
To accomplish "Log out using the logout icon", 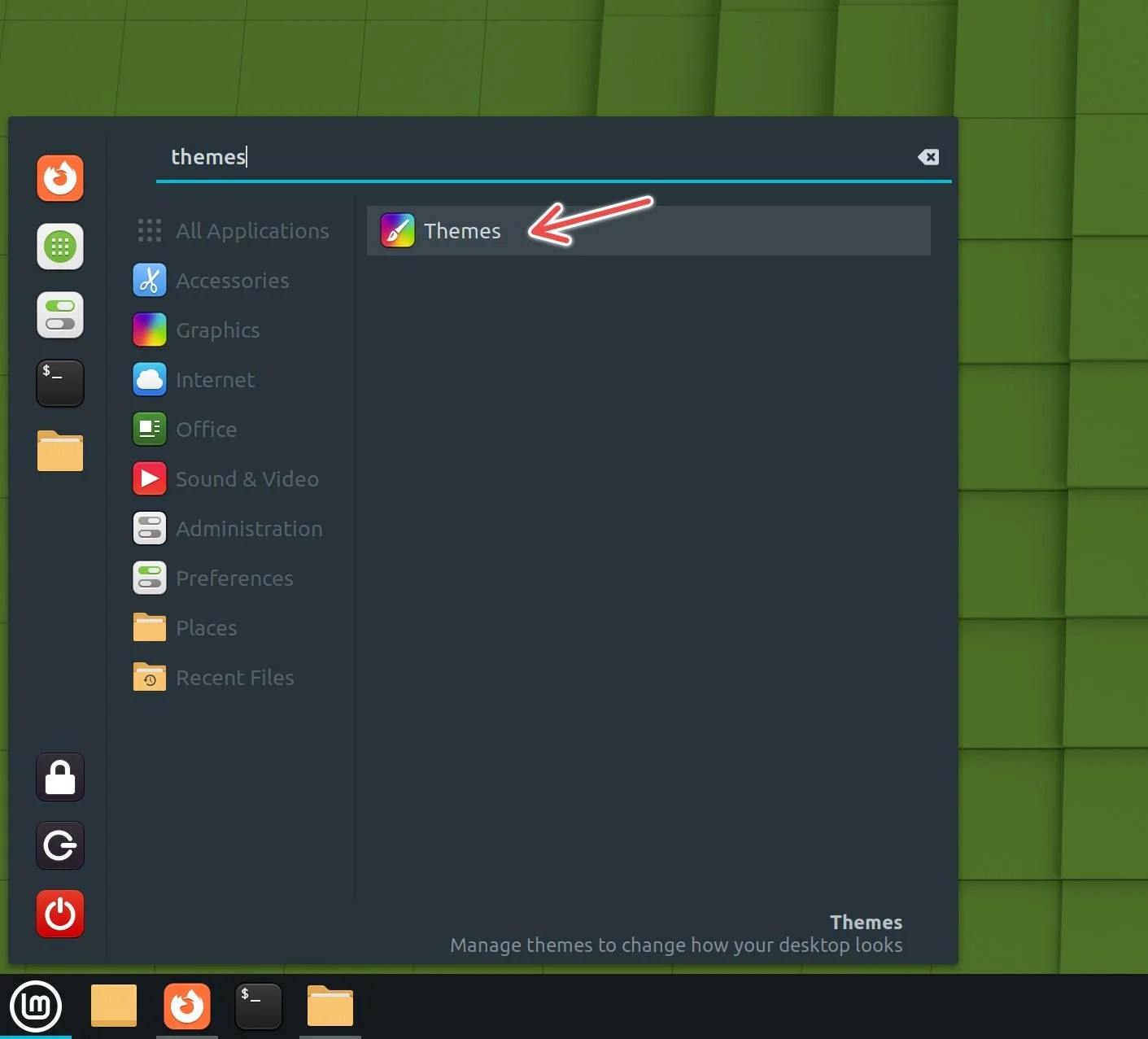I will (x=60, y=845).
